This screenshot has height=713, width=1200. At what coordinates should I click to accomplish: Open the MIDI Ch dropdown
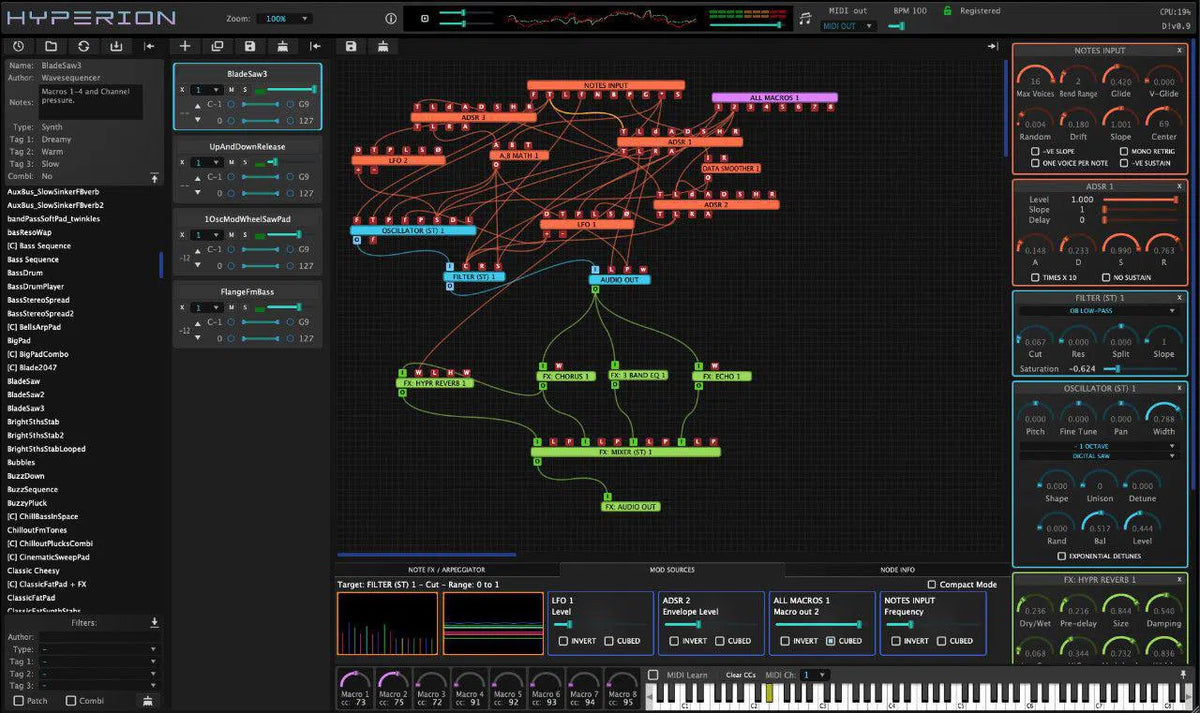[814, 674]
